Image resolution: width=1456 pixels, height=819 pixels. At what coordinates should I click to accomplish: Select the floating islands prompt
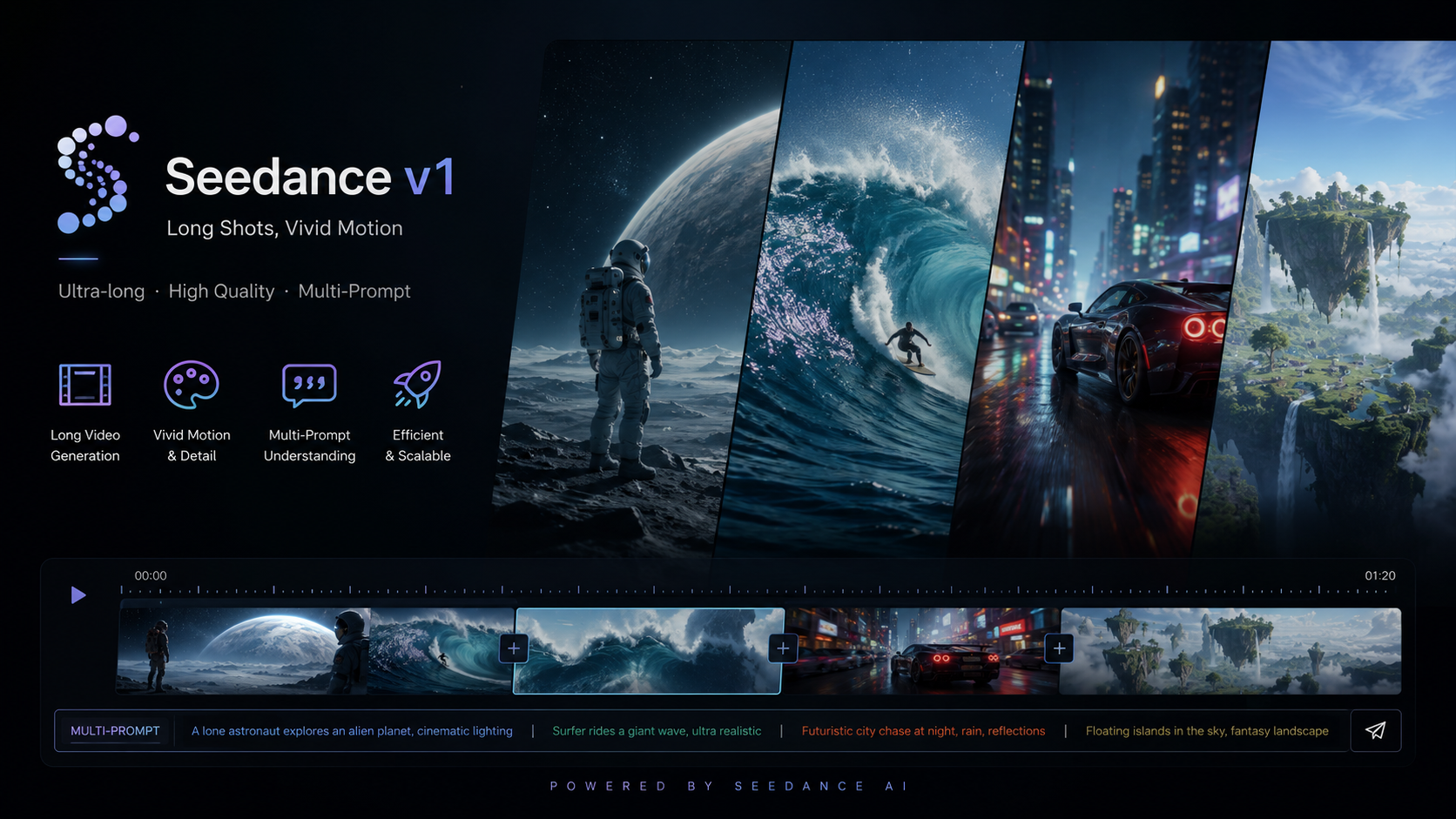click(x=1207, y=731)
